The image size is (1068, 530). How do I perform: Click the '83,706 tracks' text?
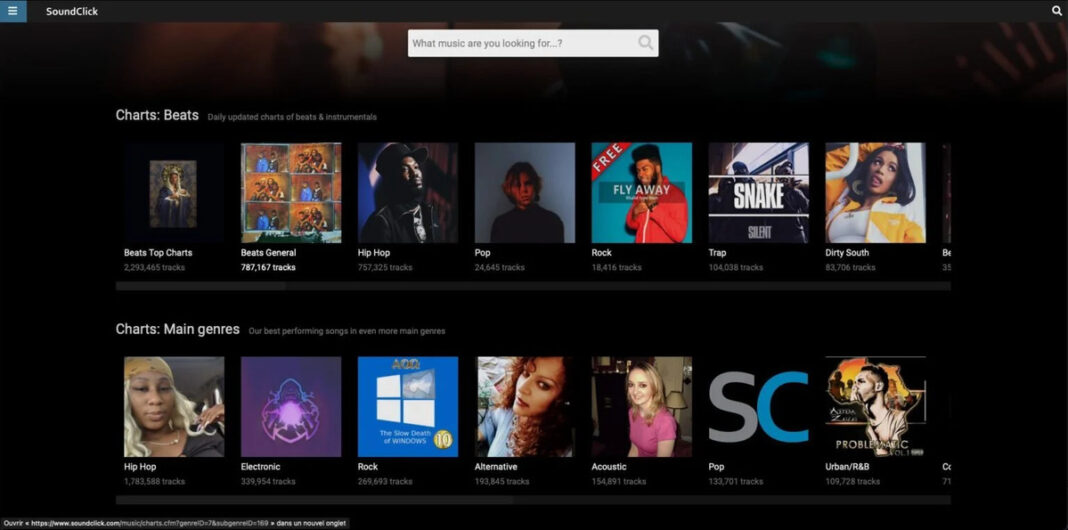[x=850, y=268]
